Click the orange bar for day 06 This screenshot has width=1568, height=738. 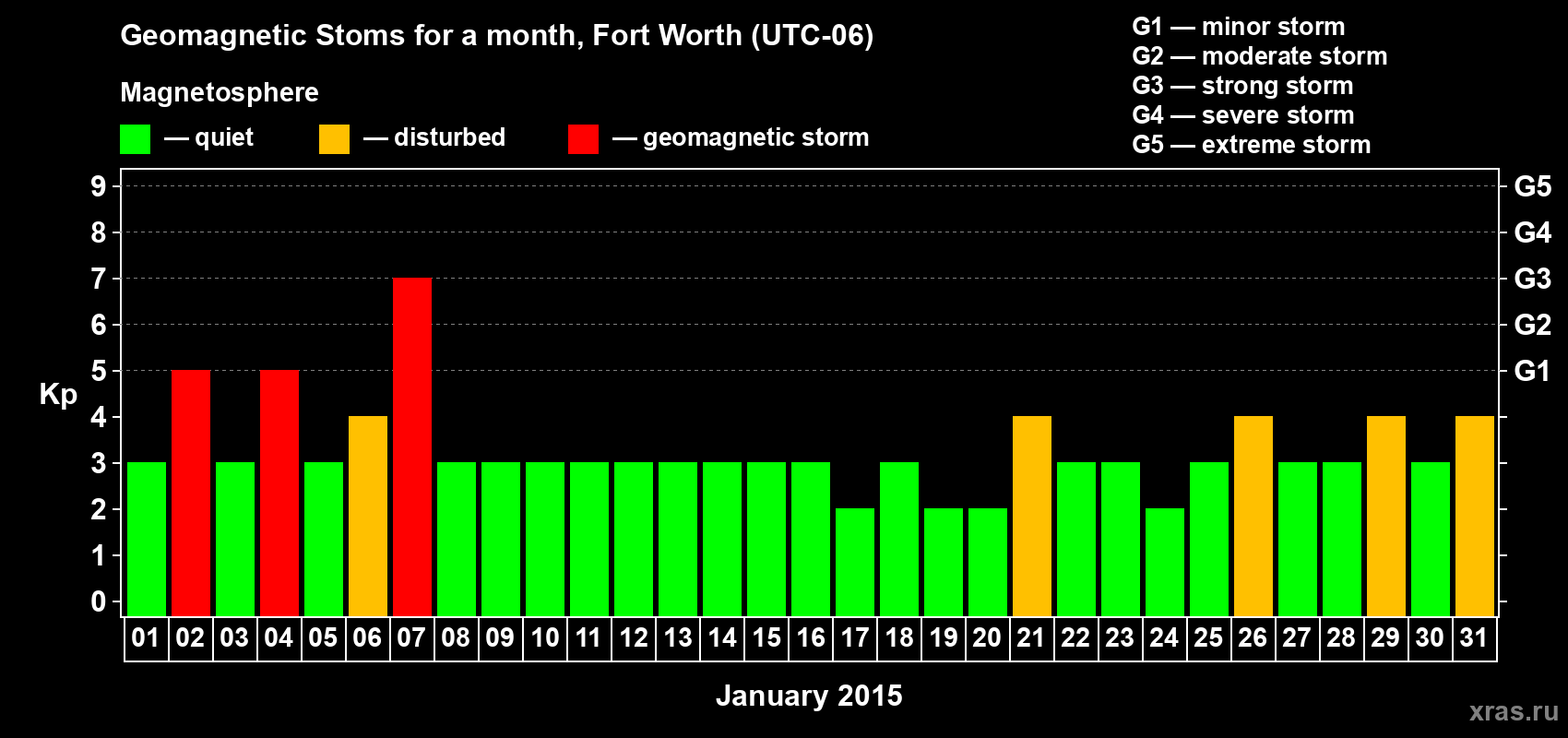pos(368,516)
